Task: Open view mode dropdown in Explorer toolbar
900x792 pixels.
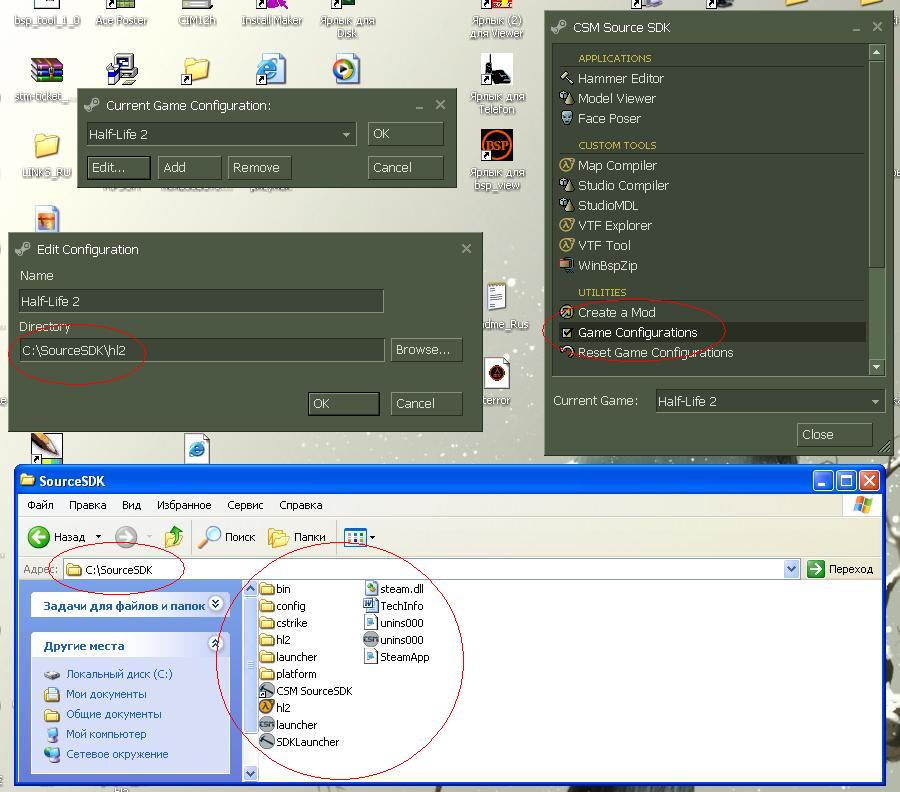Action: (373, 538)
